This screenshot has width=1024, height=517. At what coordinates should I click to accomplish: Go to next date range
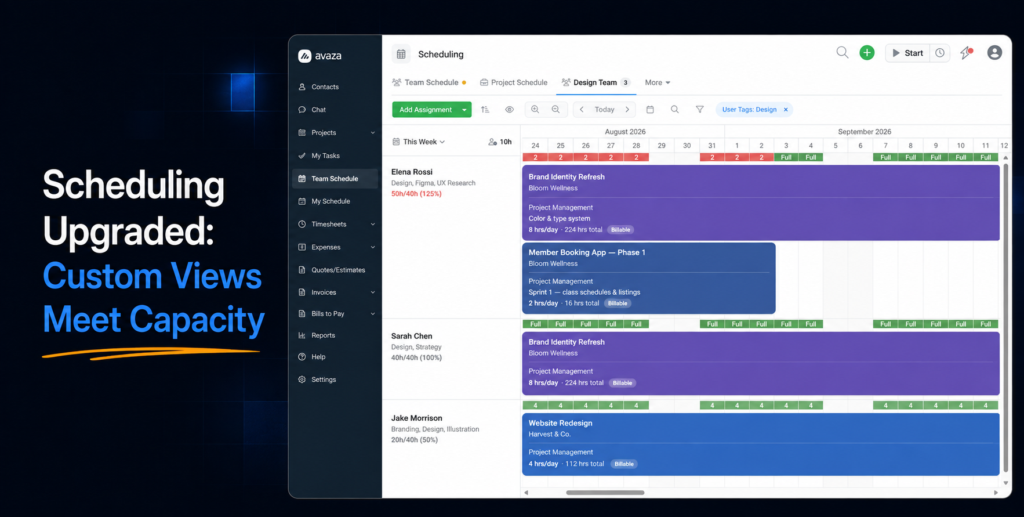(x=627, y=110)
